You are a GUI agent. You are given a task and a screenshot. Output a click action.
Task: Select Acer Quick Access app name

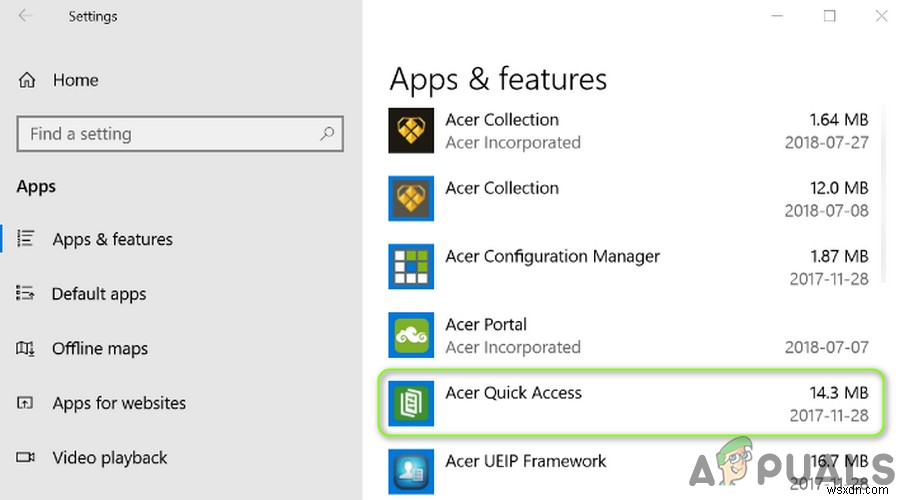(x=513, y=393)
